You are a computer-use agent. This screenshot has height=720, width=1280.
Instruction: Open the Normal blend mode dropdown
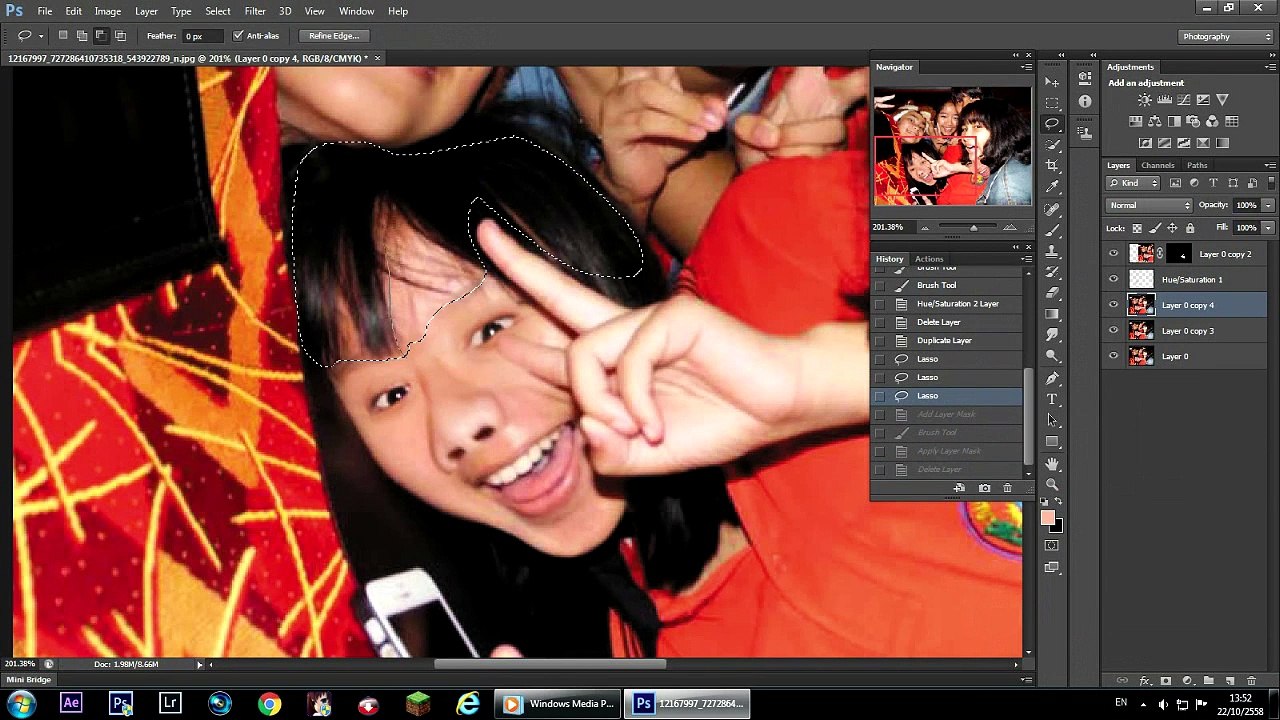click(1149, 205)
